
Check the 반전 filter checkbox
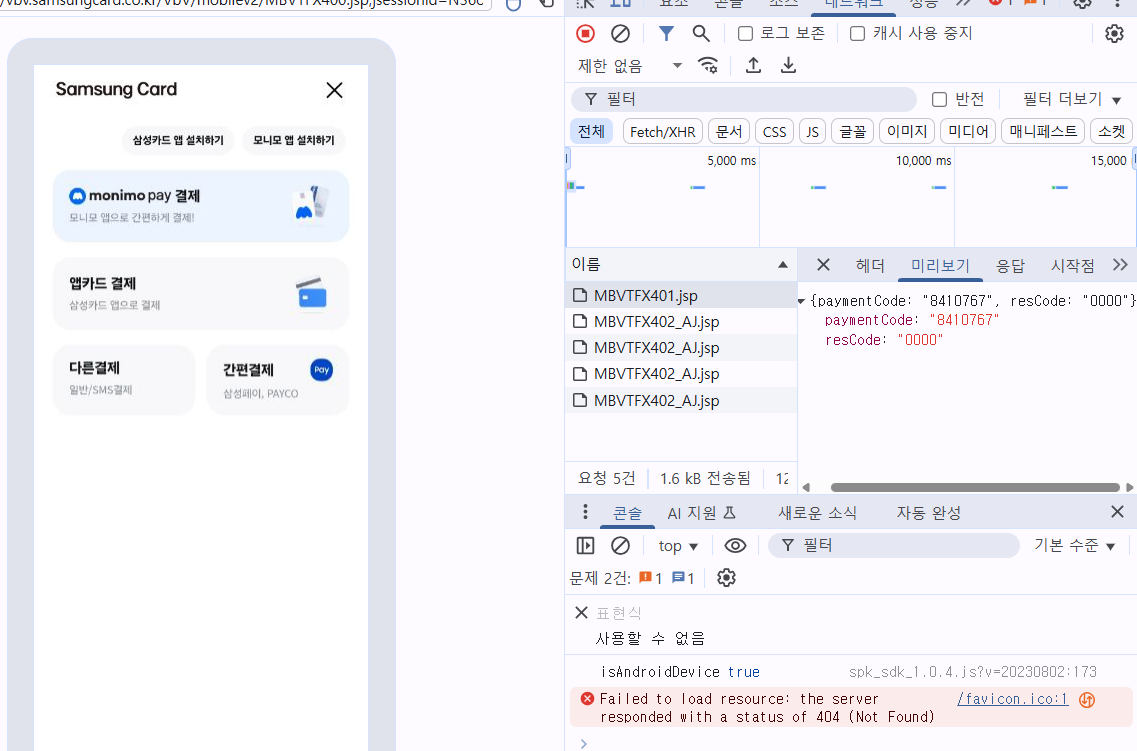[x=939, y=99]
